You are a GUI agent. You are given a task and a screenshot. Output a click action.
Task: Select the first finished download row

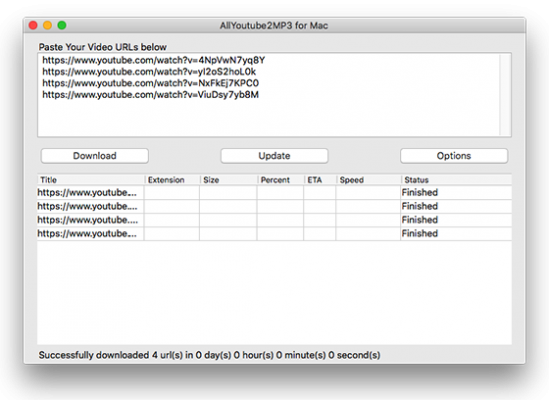[274, 193]
